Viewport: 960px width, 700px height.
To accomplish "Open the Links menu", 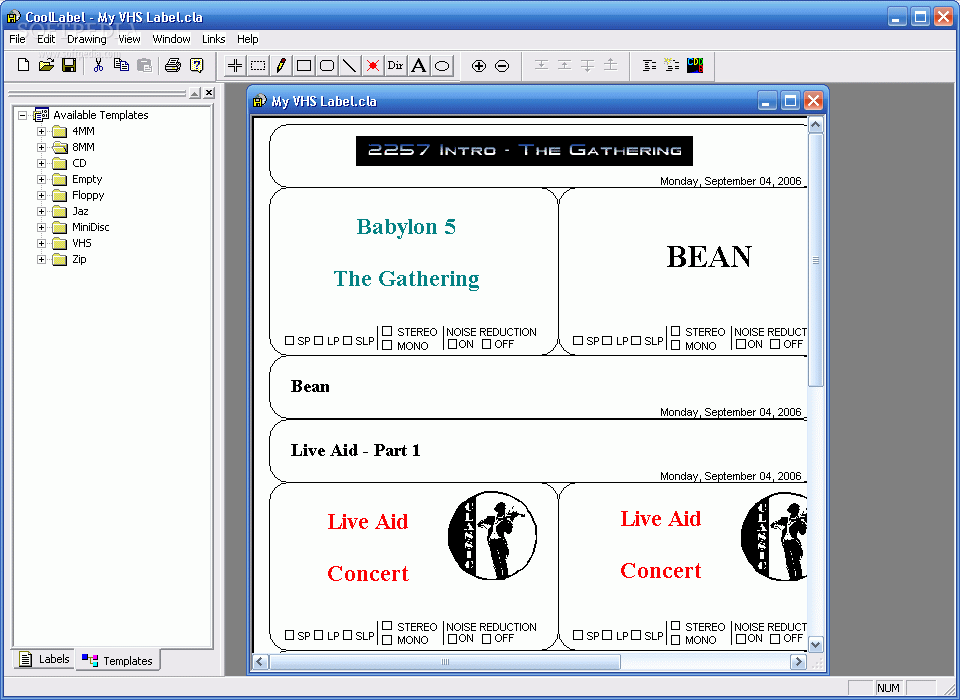I will point(214,39).
